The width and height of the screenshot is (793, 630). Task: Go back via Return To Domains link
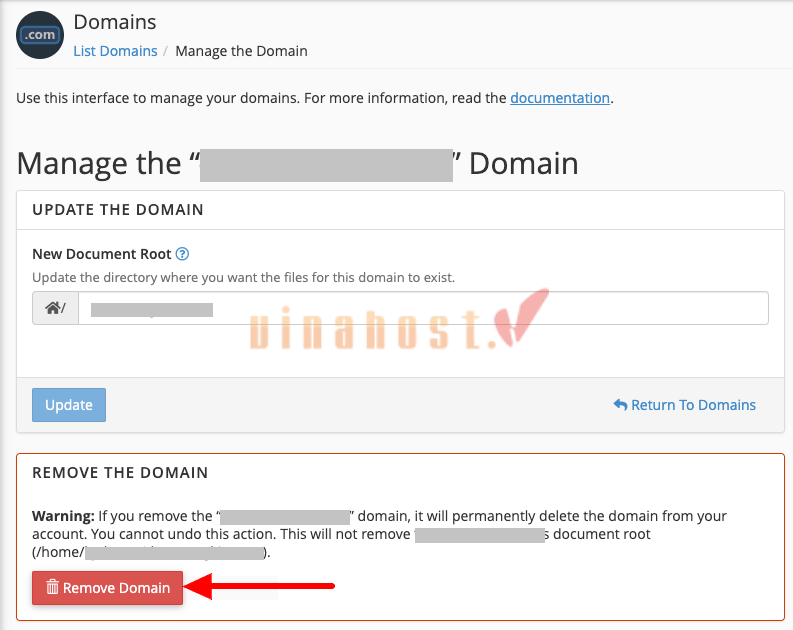tap(693, 405)
